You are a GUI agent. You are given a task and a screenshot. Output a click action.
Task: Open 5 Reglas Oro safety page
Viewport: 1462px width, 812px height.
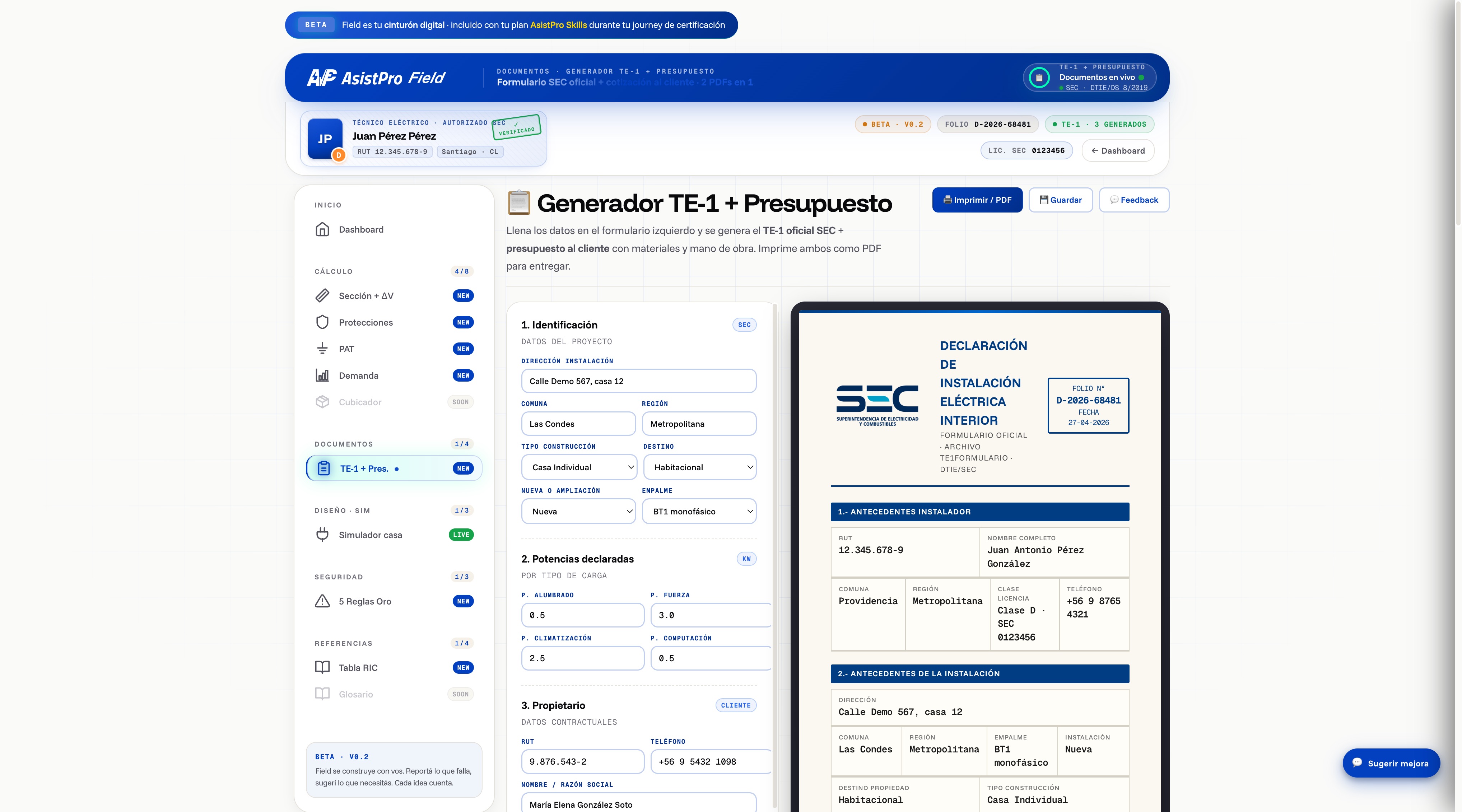coord(394,601)
